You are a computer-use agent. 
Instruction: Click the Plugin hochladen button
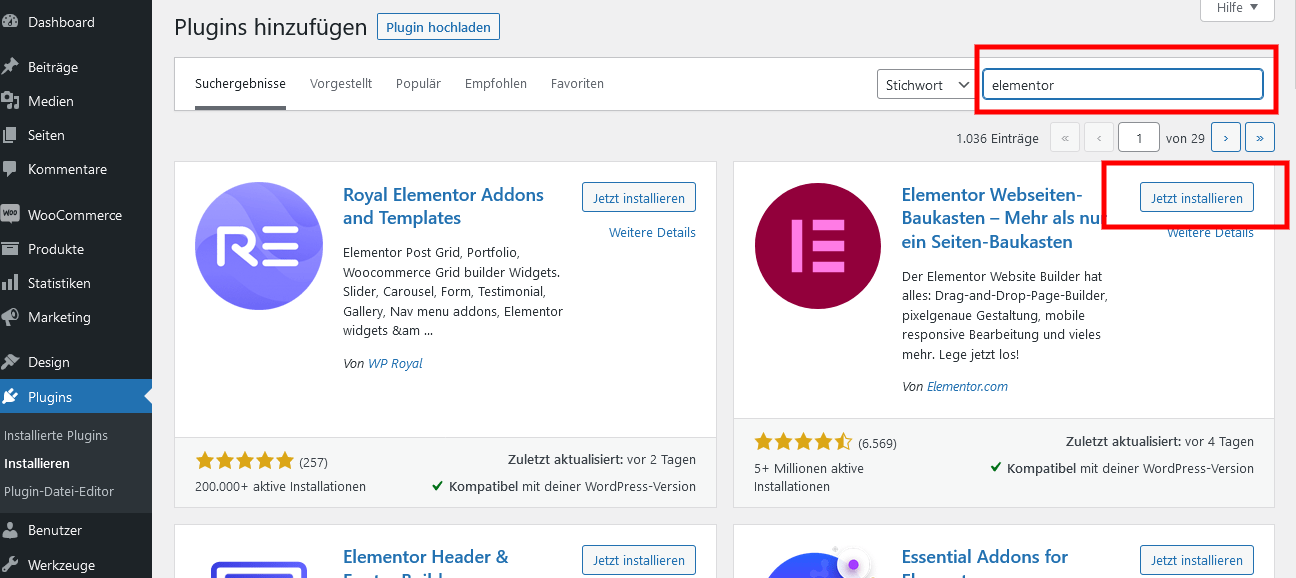click(438, 27)
